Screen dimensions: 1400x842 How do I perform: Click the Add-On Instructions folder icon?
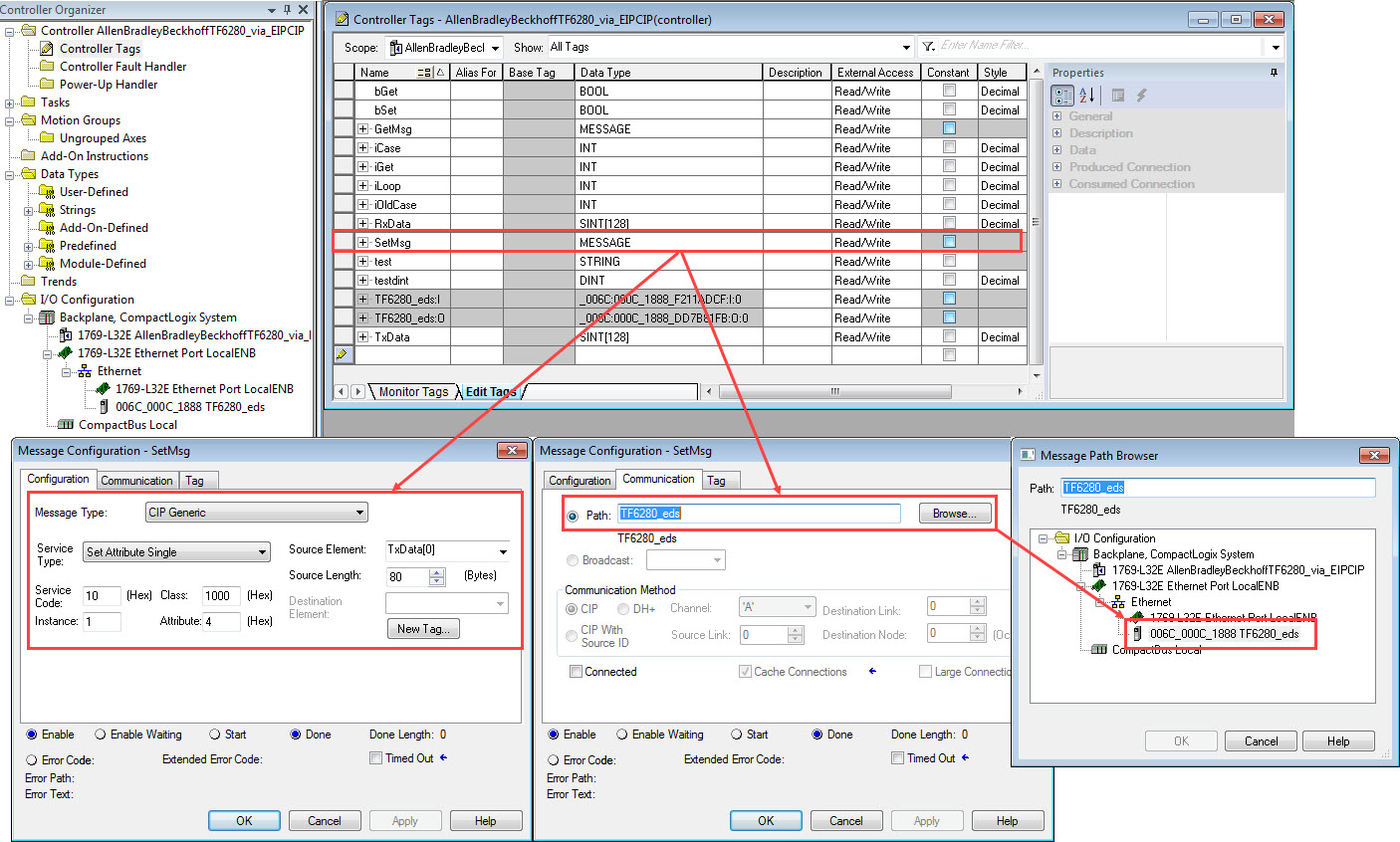pos(28,155)
